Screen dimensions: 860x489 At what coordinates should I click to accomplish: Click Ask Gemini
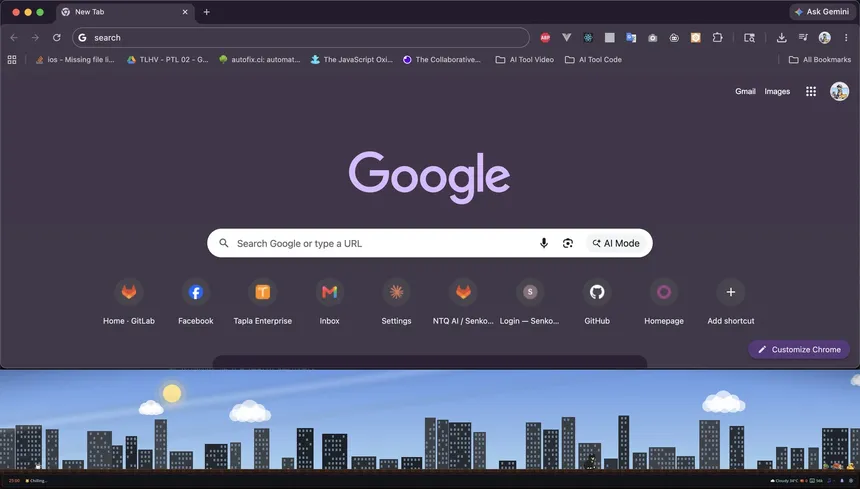click(x=822, y=12)
